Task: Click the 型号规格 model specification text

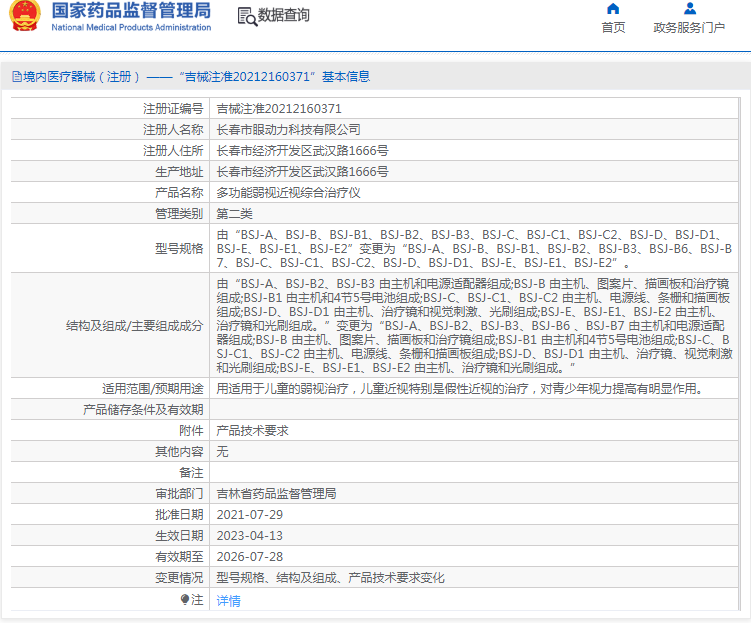Action: pos(474,249)
